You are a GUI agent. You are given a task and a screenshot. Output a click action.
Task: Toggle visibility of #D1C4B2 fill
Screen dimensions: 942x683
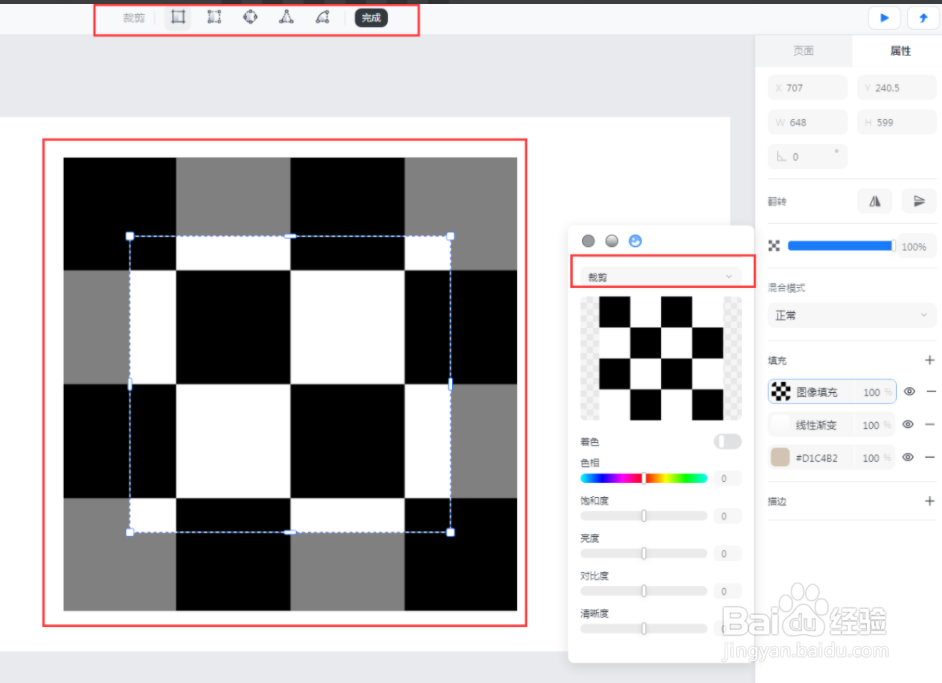(x=908, y=457)
